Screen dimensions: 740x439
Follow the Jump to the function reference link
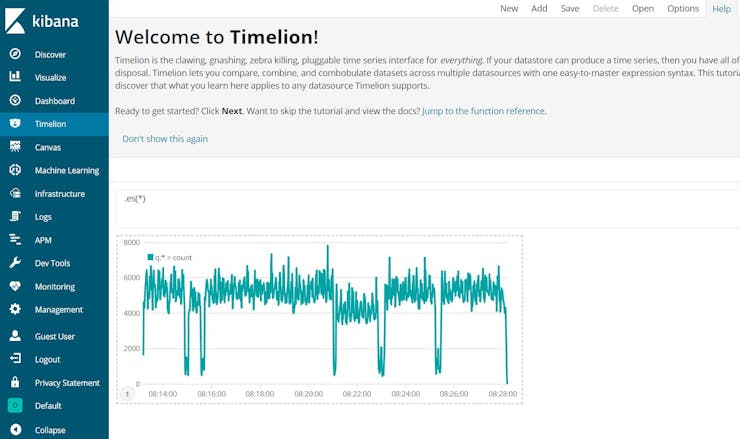point(483,111)
